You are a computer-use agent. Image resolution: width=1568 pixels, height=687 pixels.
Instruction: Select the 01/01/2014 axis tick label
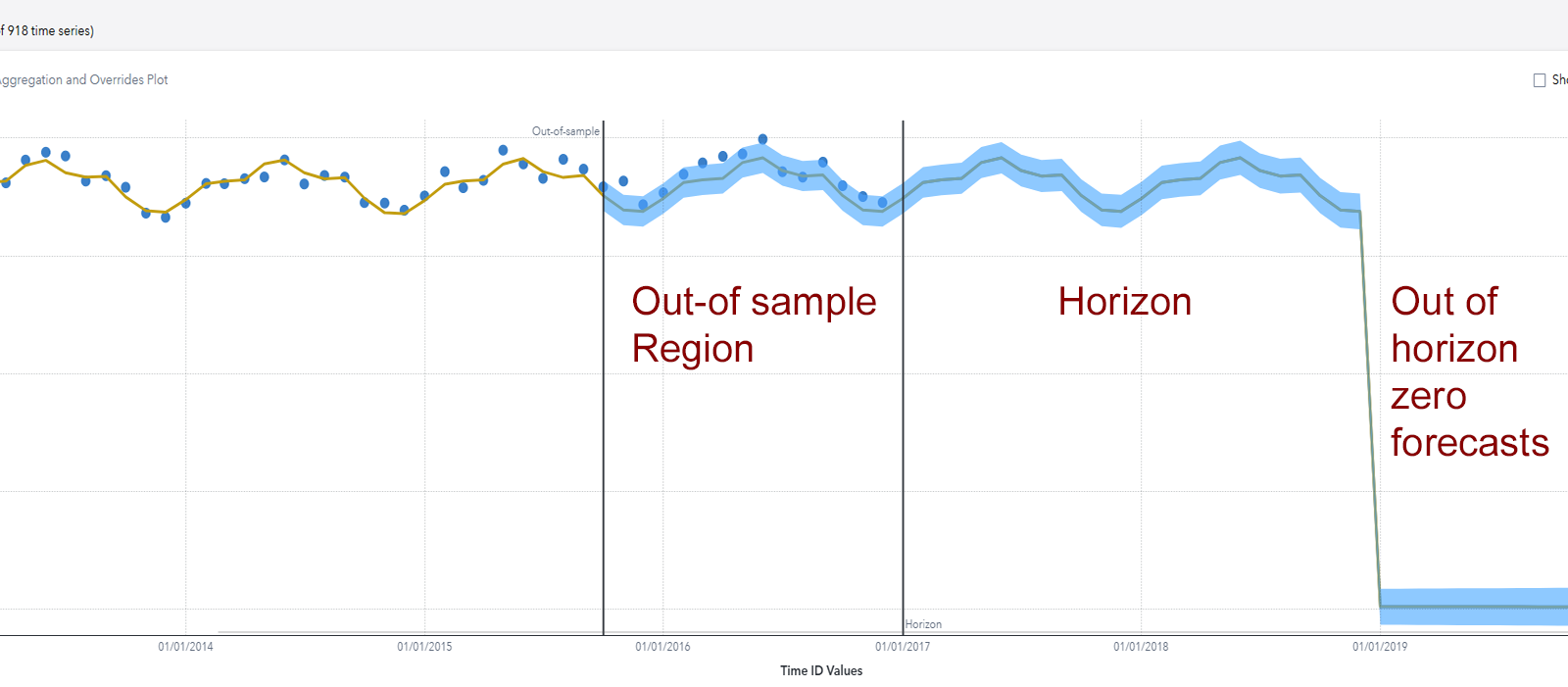[187, 647]
